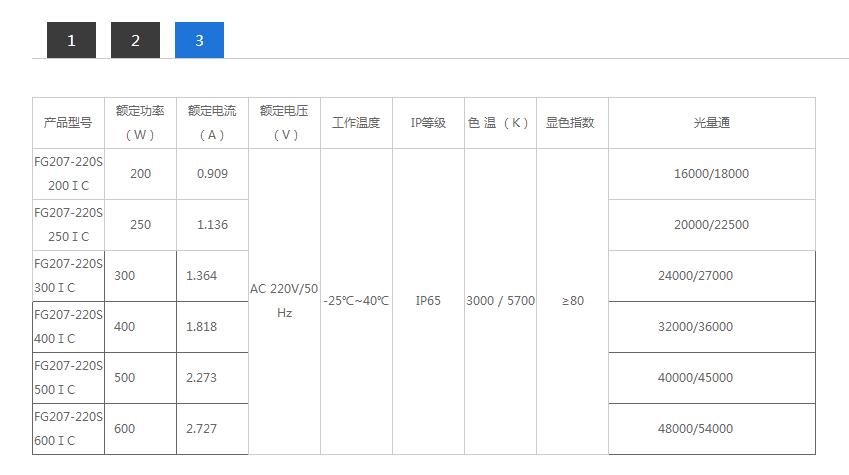Click the power value 400
Image resolution: width=849 pixels, height=475 pixels.
click(125, 327)
